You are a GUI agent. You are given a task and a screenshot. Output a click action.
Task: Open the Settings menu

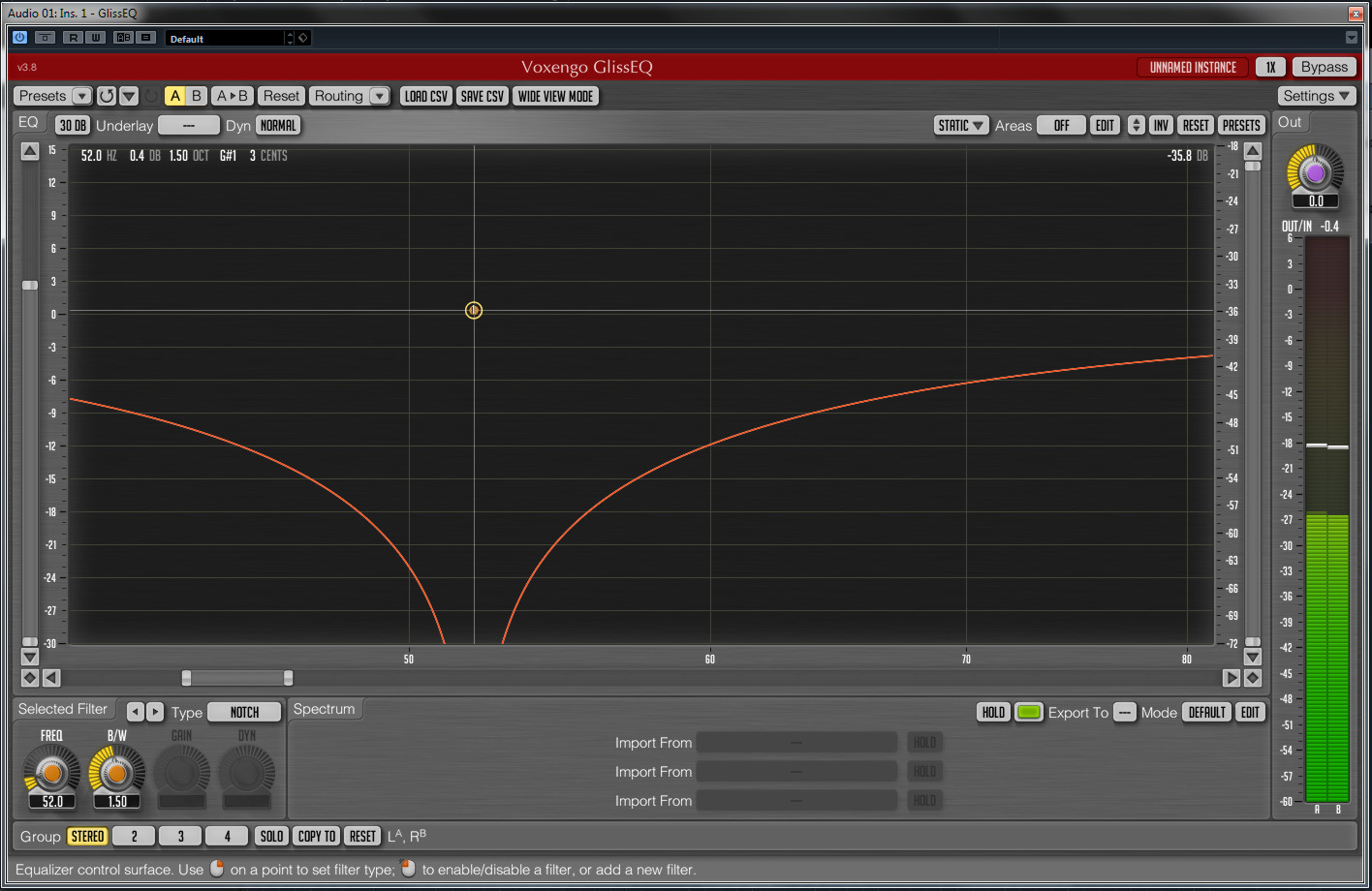click(1317, 96)
